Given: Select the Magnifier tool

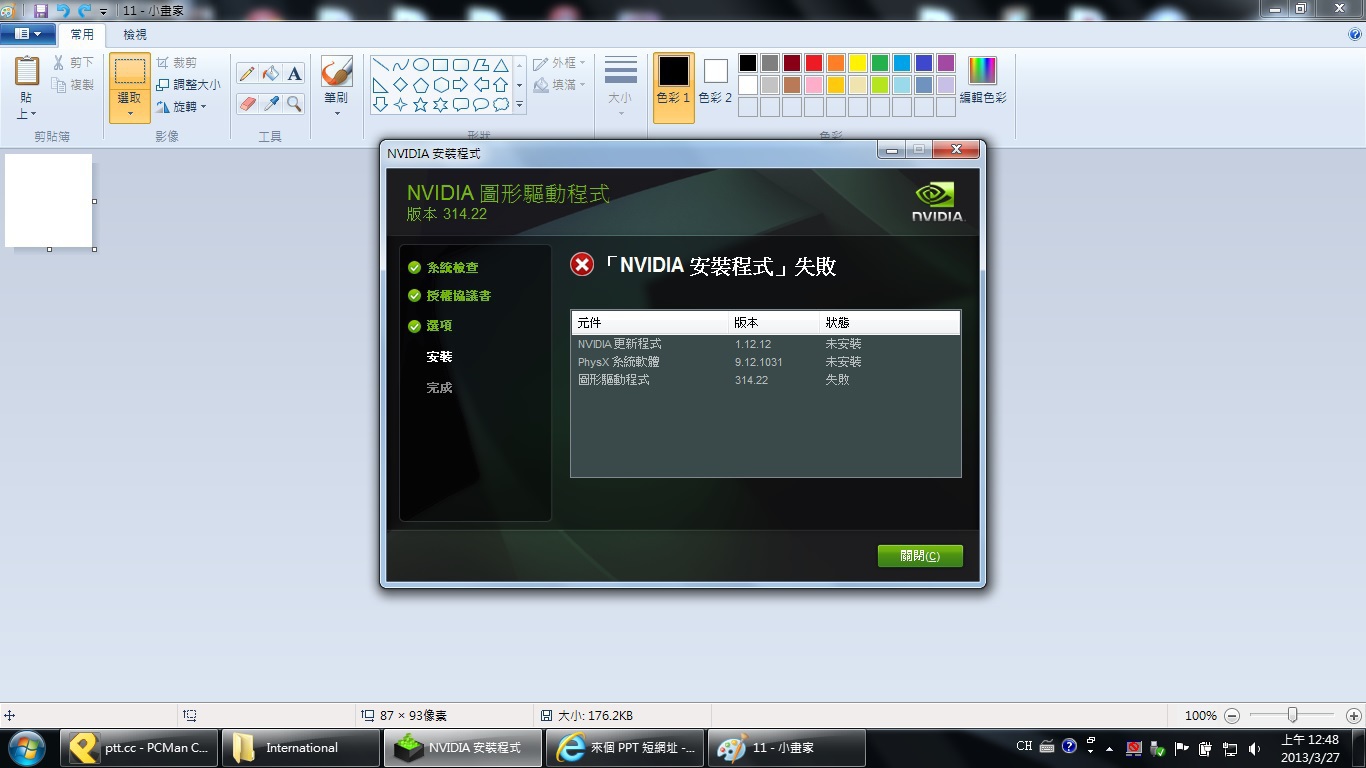Looking at the screenshot, I should pyautogui.click(x=294, y=104).
